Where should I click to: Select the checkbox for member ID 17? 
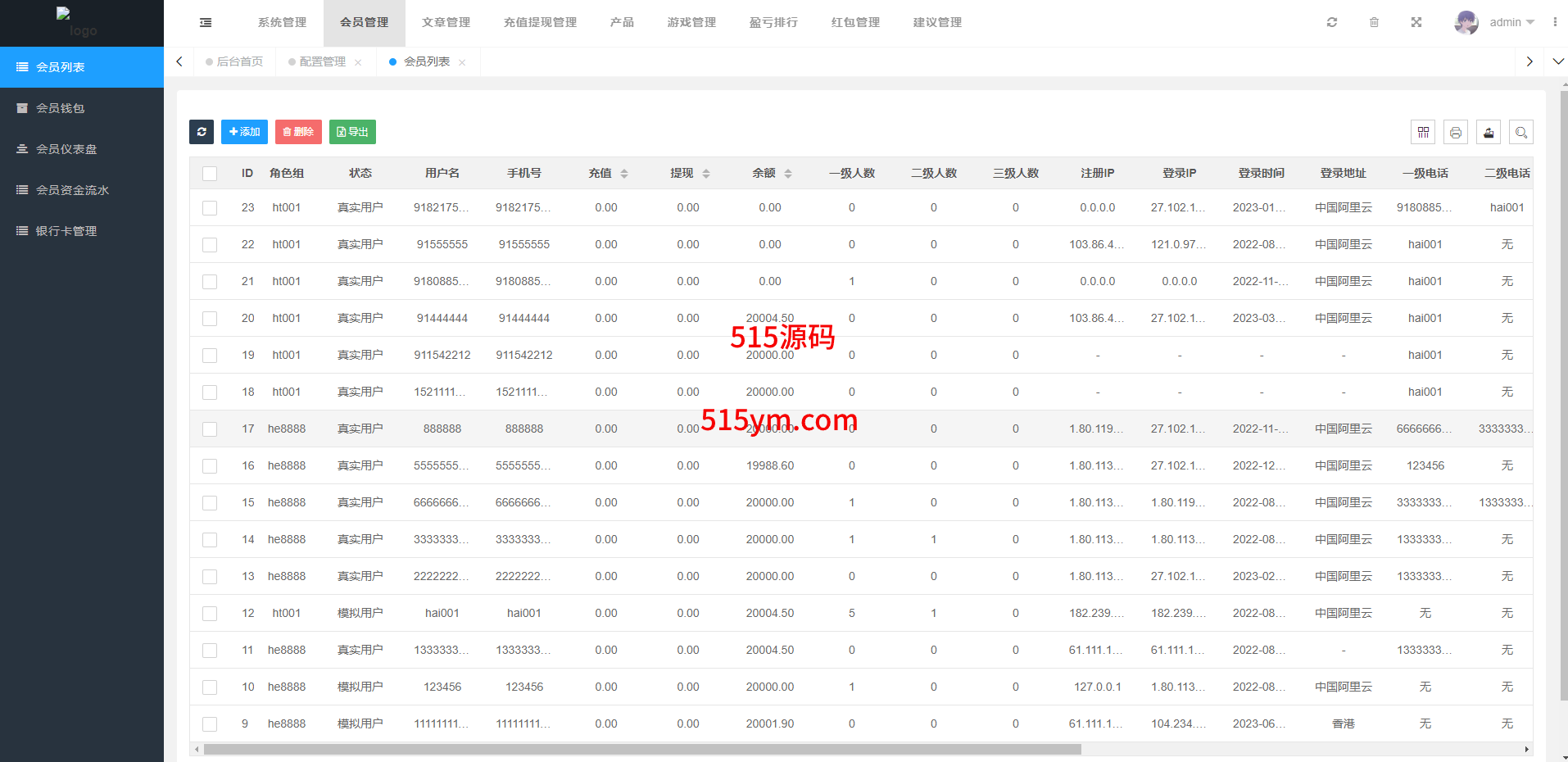coord(210,429)
